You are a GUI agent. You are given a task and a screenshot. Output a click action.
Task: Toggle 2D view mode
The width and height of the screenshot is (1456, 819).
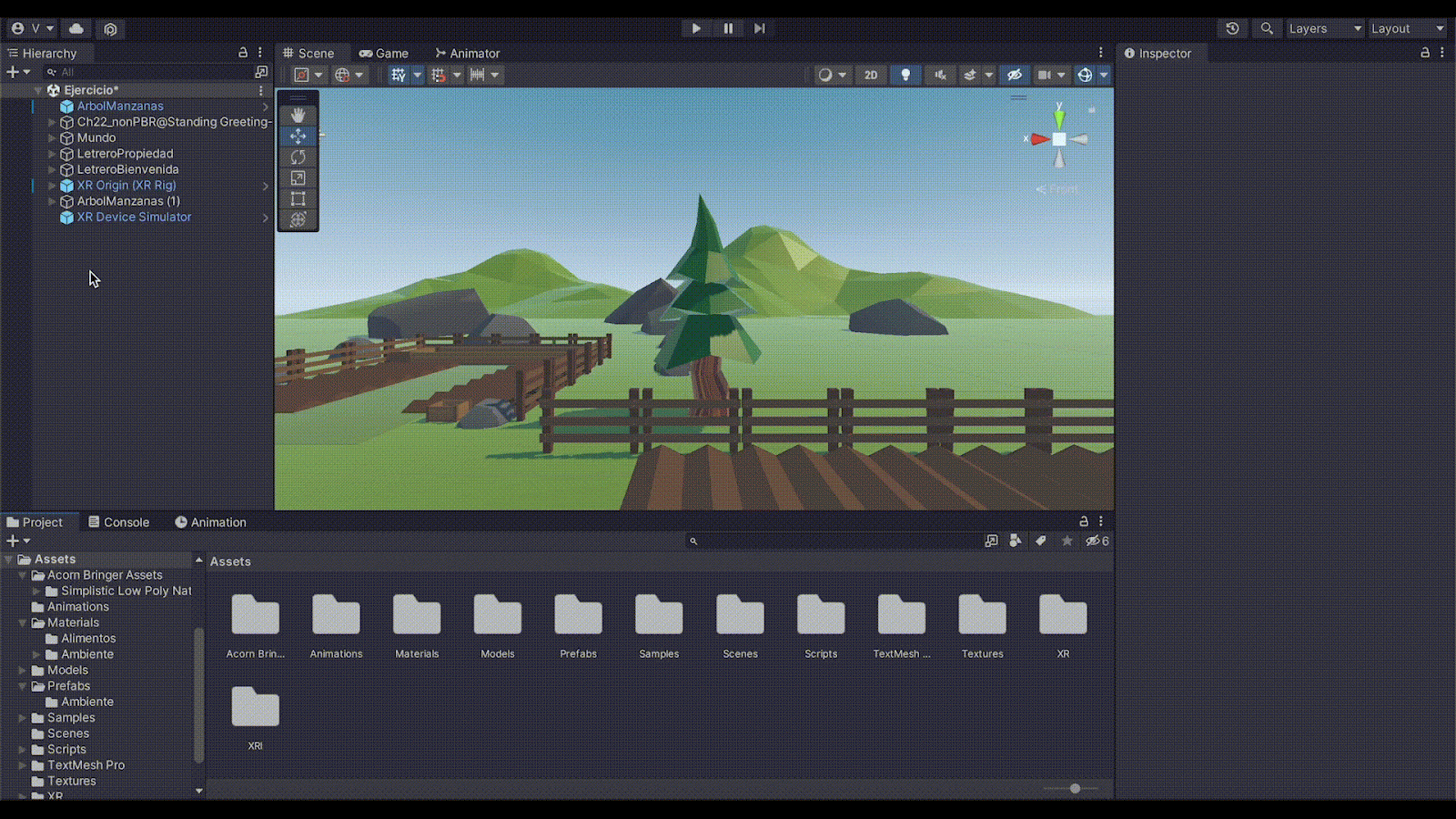tap(871, 75)
